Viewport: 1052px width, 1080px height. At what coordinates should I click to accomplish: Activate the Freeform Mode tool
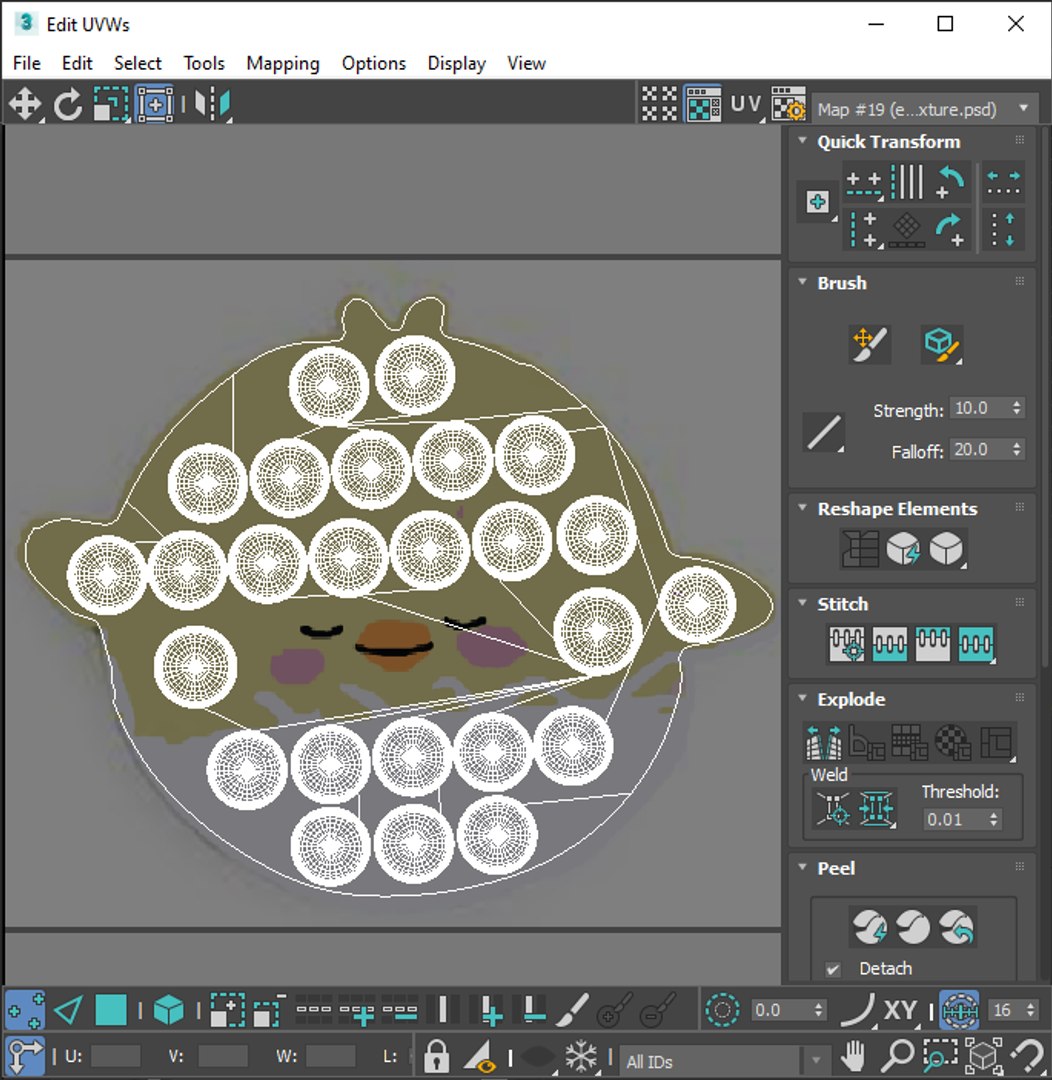[156, 105]
